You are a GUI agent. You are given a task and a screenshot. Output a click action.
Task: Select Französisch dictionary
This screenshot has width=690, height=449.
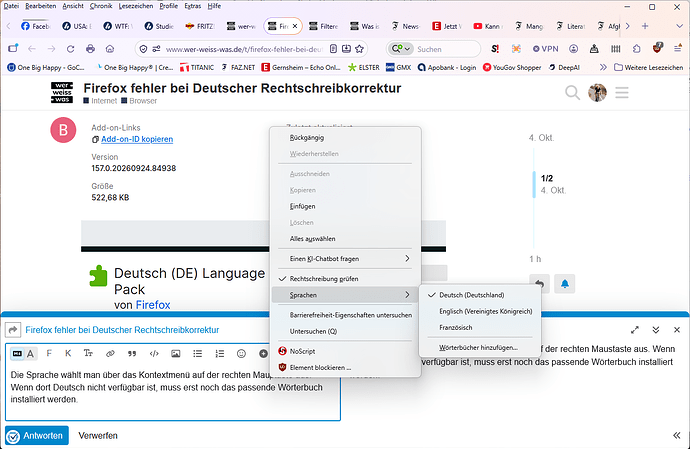(x=480, y=328)
